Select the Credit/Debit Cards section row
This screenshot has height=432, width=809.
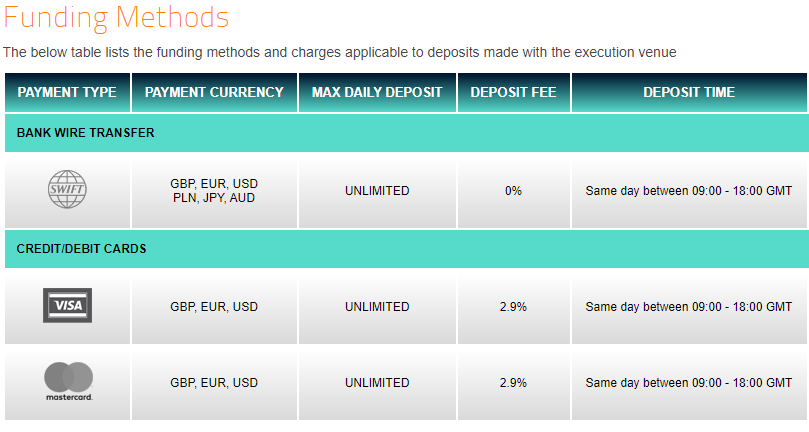406,249
